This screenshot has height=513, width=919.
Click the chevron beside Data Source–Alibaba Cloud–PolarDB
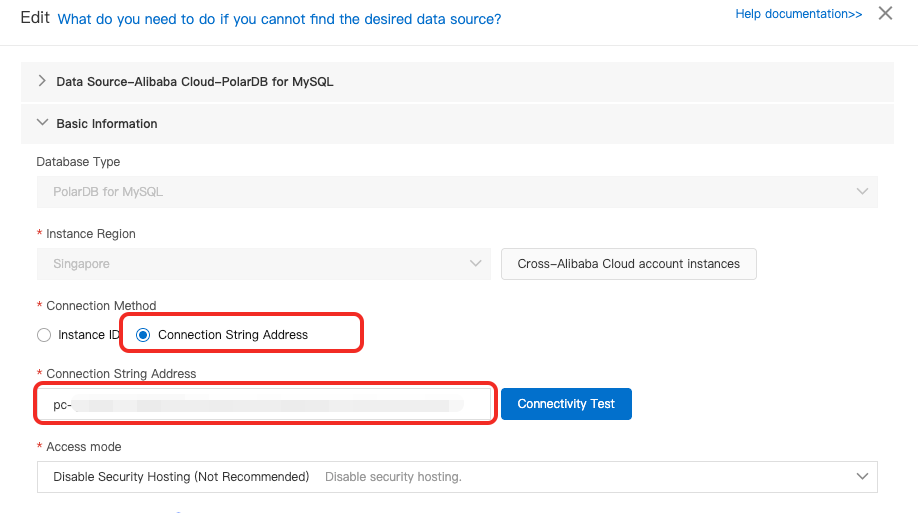[42, 81]
